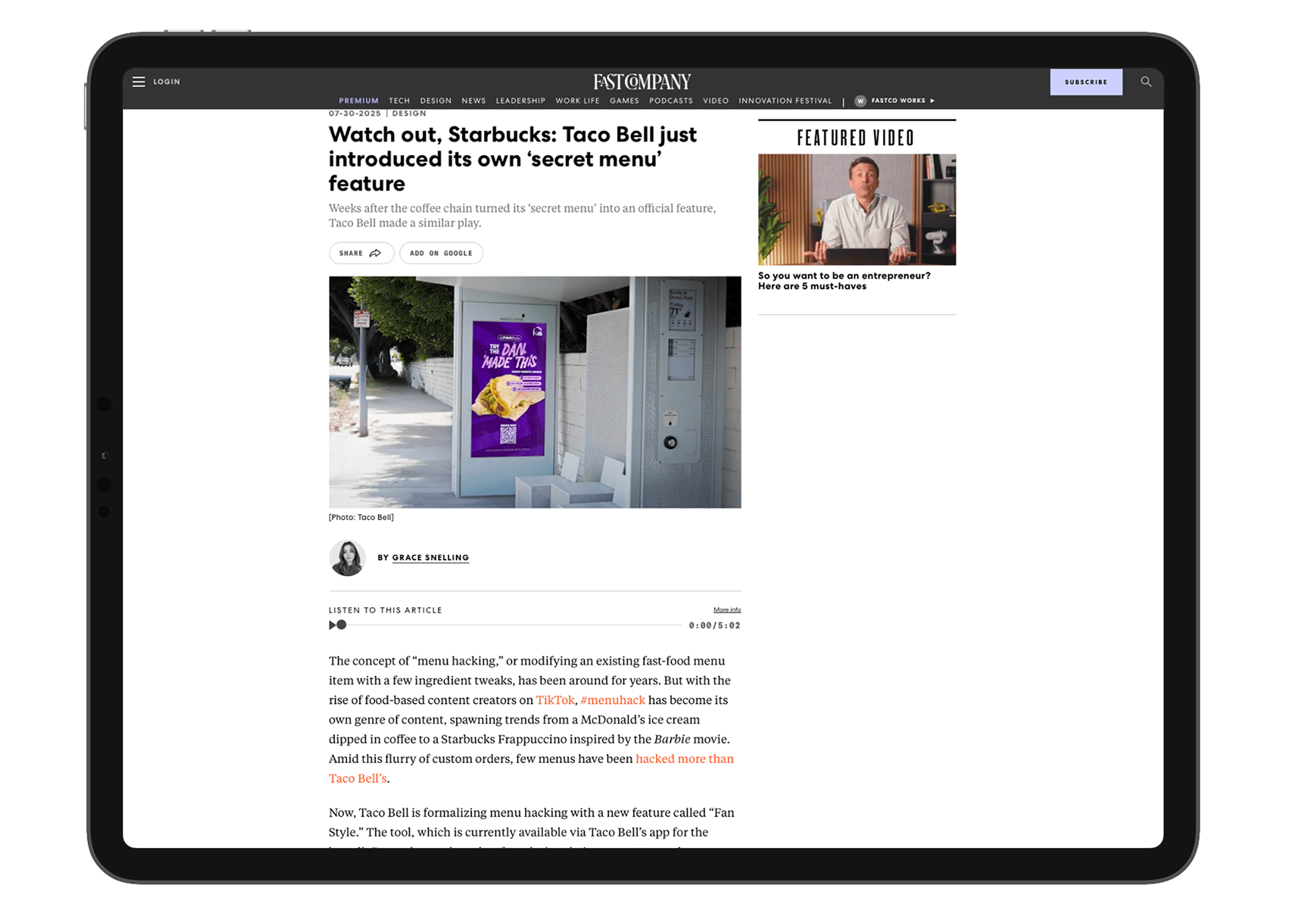Viewport: 1289px width, 924px height.
Task: Click the #menuhack hyperlink
Action: (612, 700)
